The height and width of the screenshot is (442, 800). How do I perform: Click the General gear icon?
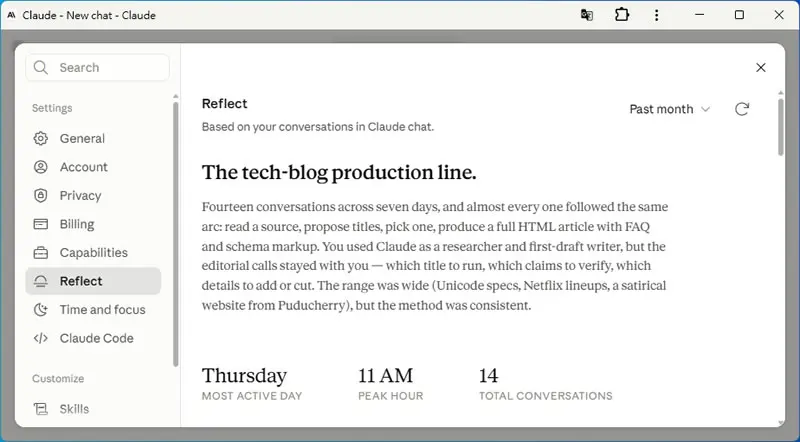tap(40, 138)
